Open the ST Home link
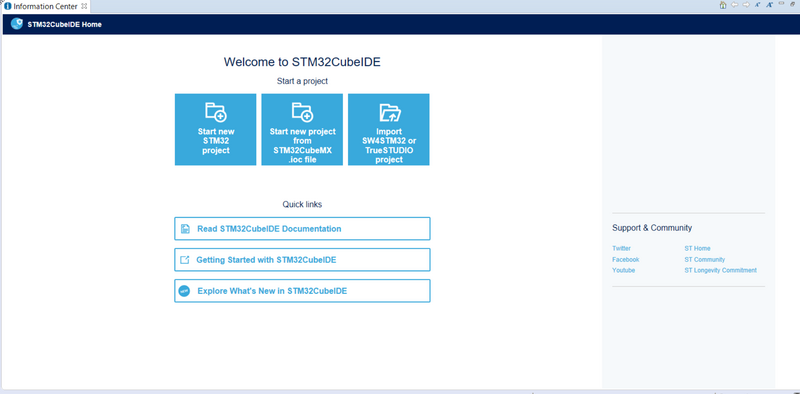This screenshot has width=800, height=394. (697, 249)
